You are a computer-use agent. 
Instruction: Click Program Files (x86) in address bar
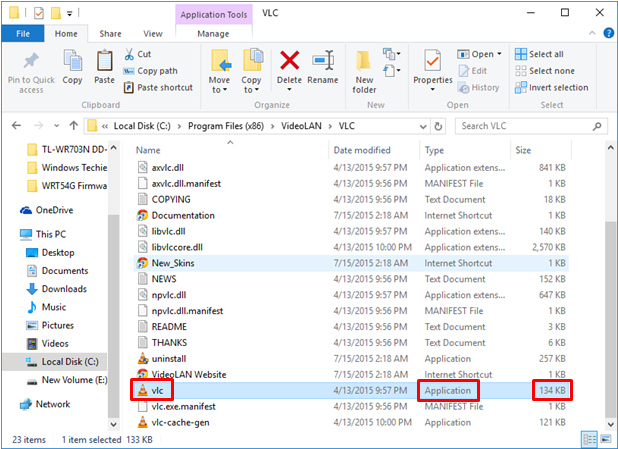coord(226,126)
